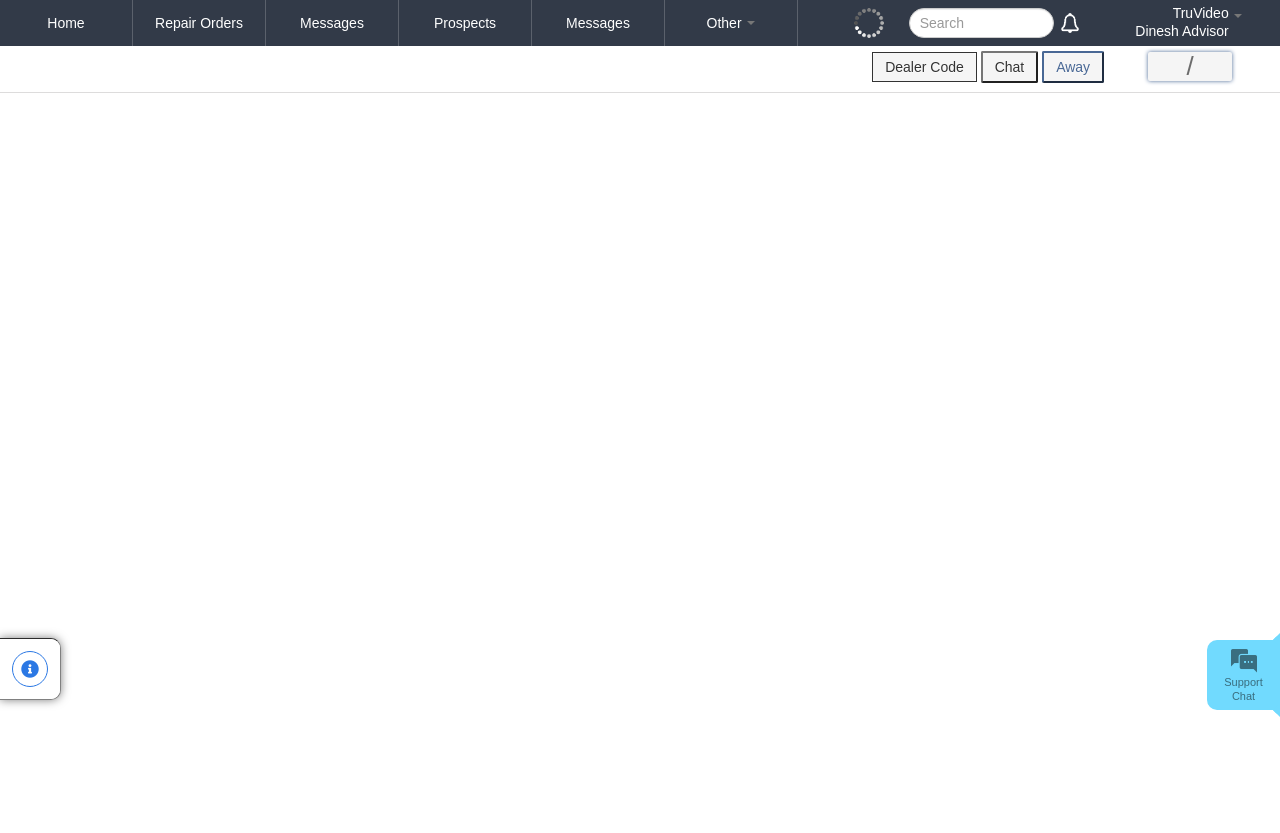Open the Messages tab next to Prospects
This screenshot has width=1280, height=833.
point(598,23)
